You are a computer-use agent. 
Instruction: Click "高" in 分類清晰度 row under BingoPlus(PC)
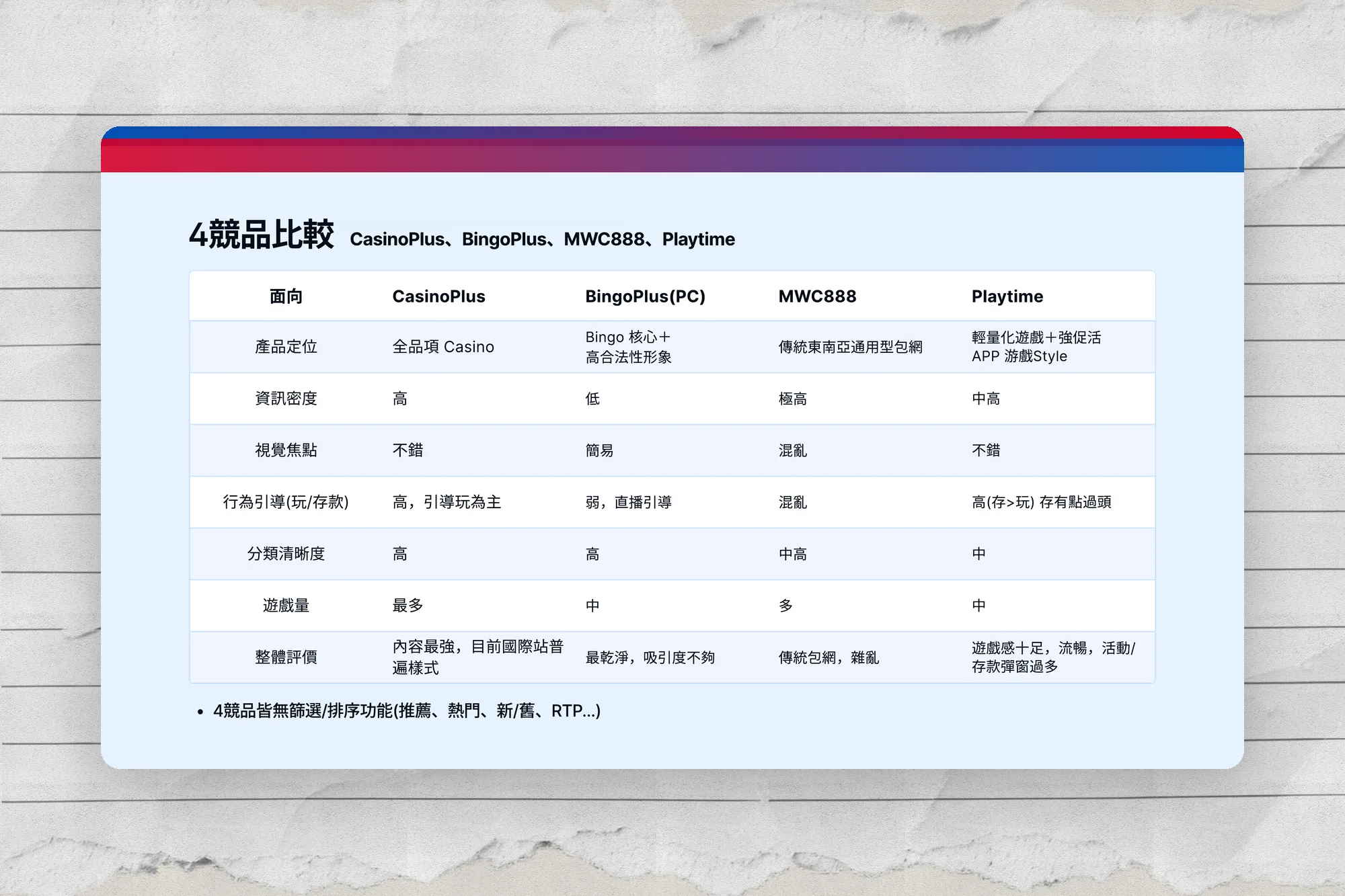592,554
